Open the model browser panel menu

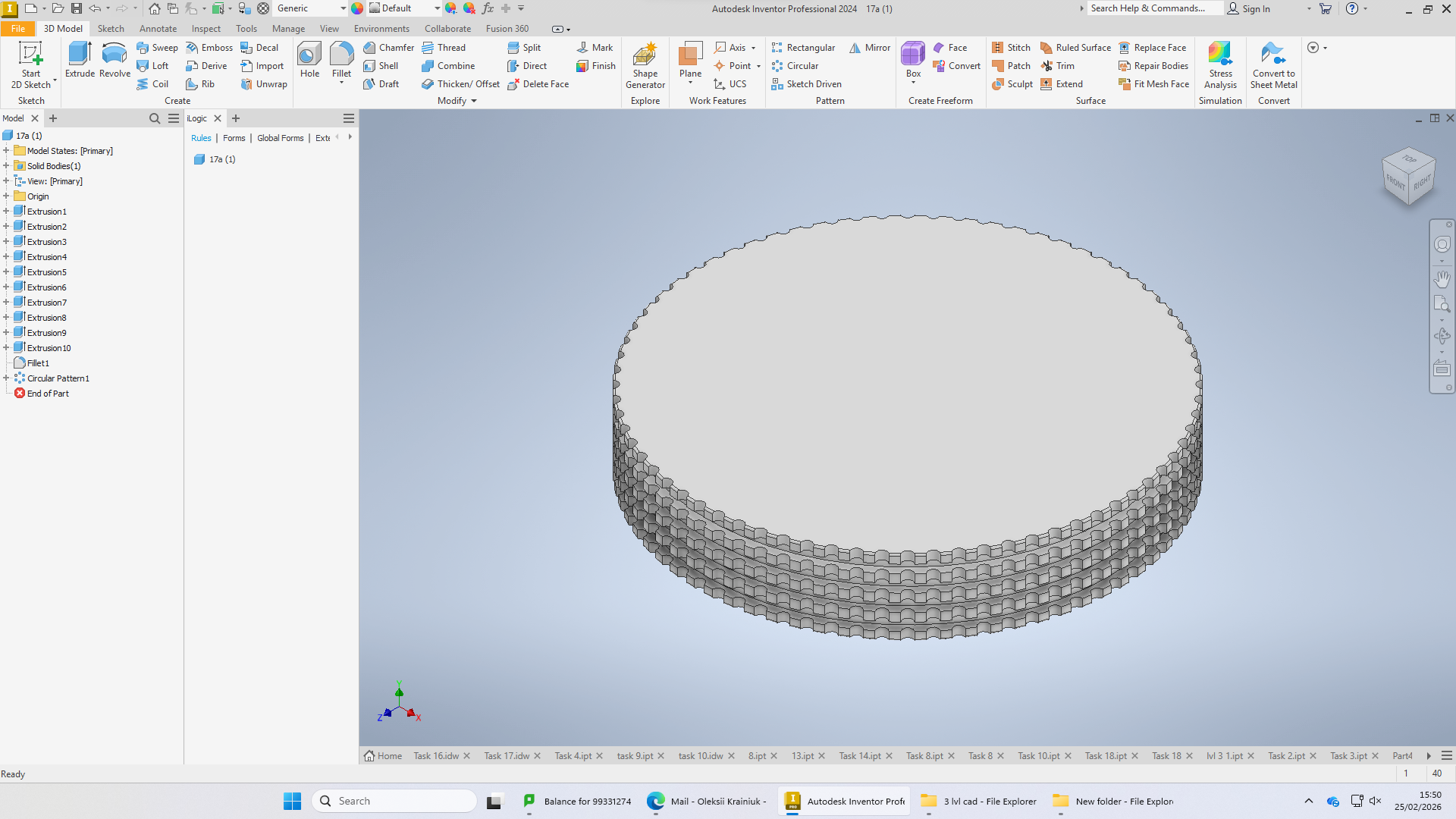174,118
